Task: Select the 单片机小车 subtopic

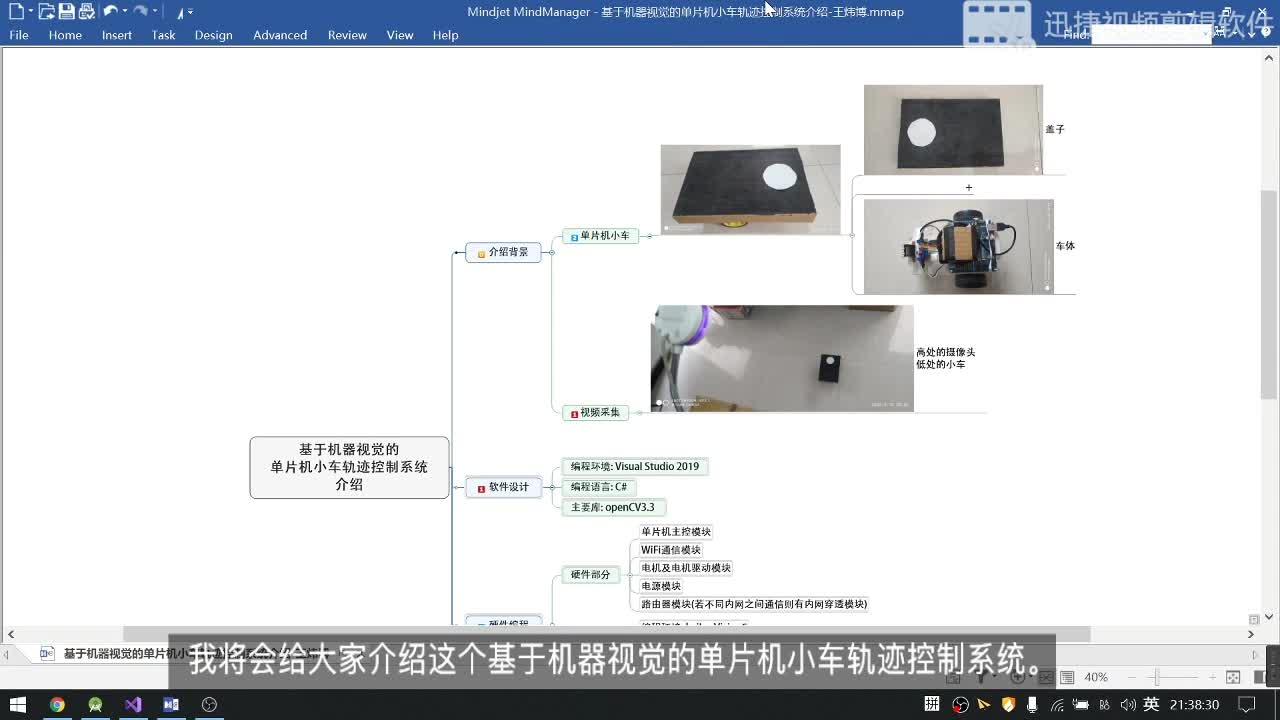Action: point(600,236)
